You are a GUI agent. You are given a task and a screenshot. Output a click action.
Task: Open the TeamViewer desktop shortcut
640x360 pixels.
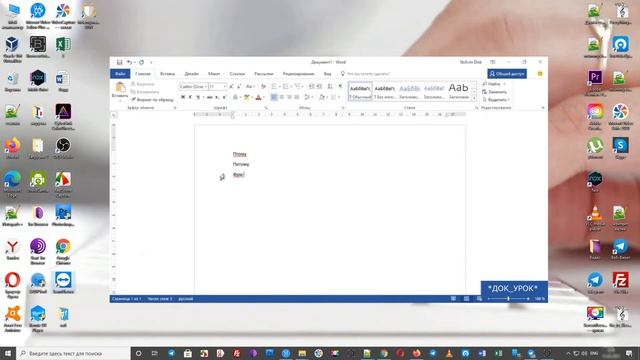point(63,282)
